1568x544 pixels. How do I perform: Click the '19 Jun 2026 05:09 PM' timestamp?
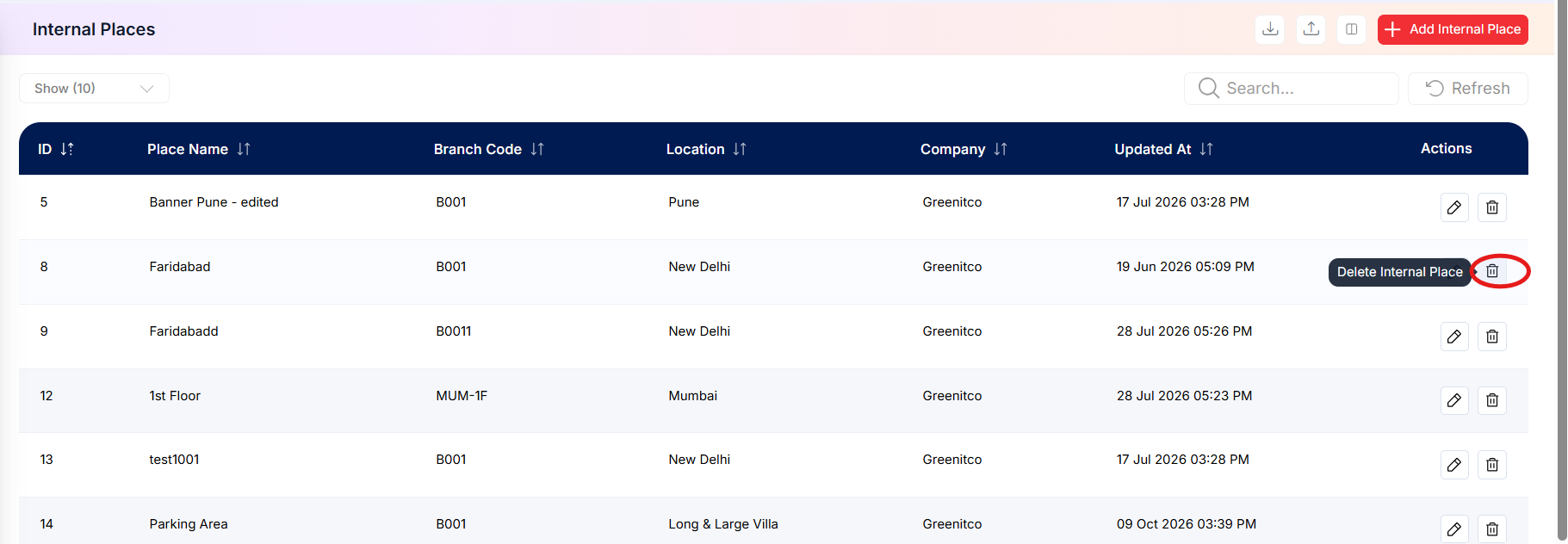tap(1186, 267)
